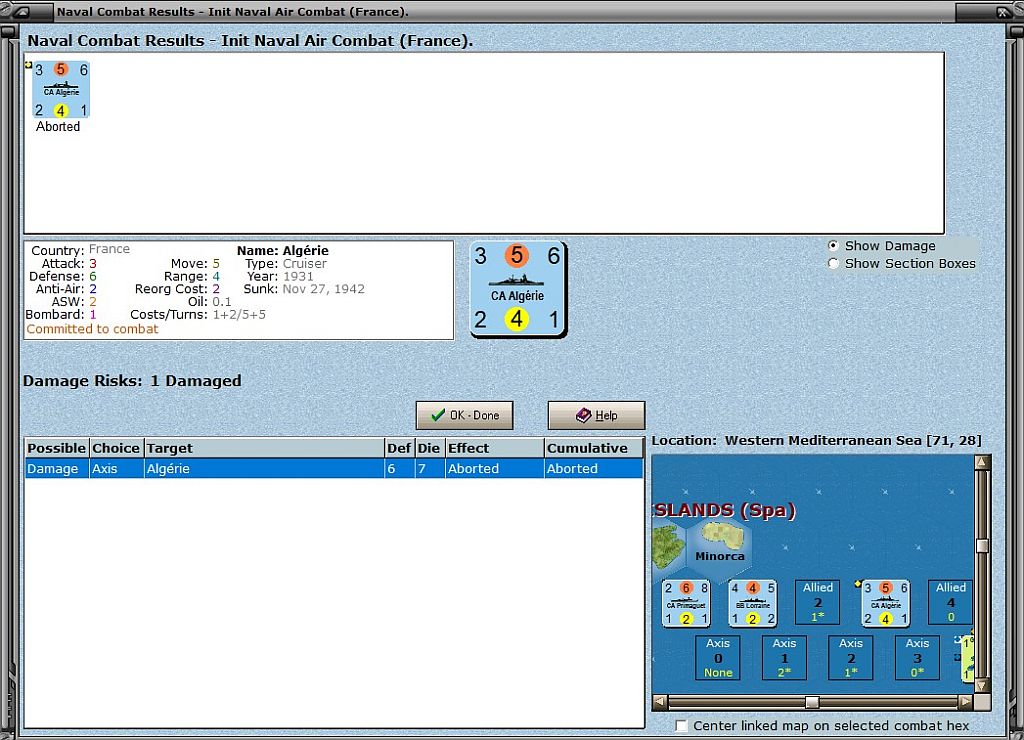Image resolution: width=1024 pixels, height=740 pixels.
Task: Click the map's horizontal scrollbar left arrow
Action: (660, 701)
